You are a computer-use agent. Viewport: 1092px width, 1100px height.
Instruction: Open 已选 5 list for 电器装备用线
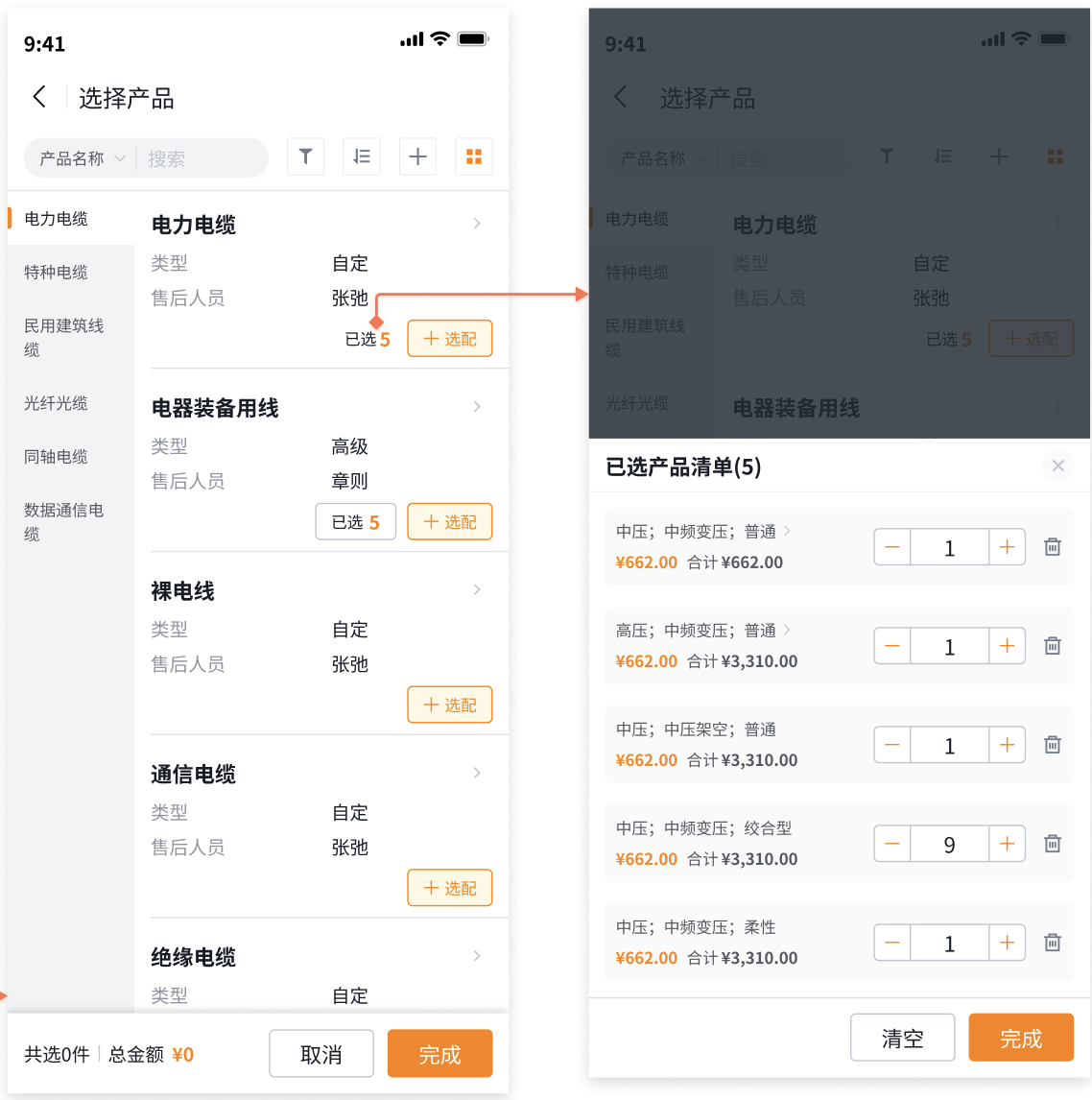click(x=356, y=522)
